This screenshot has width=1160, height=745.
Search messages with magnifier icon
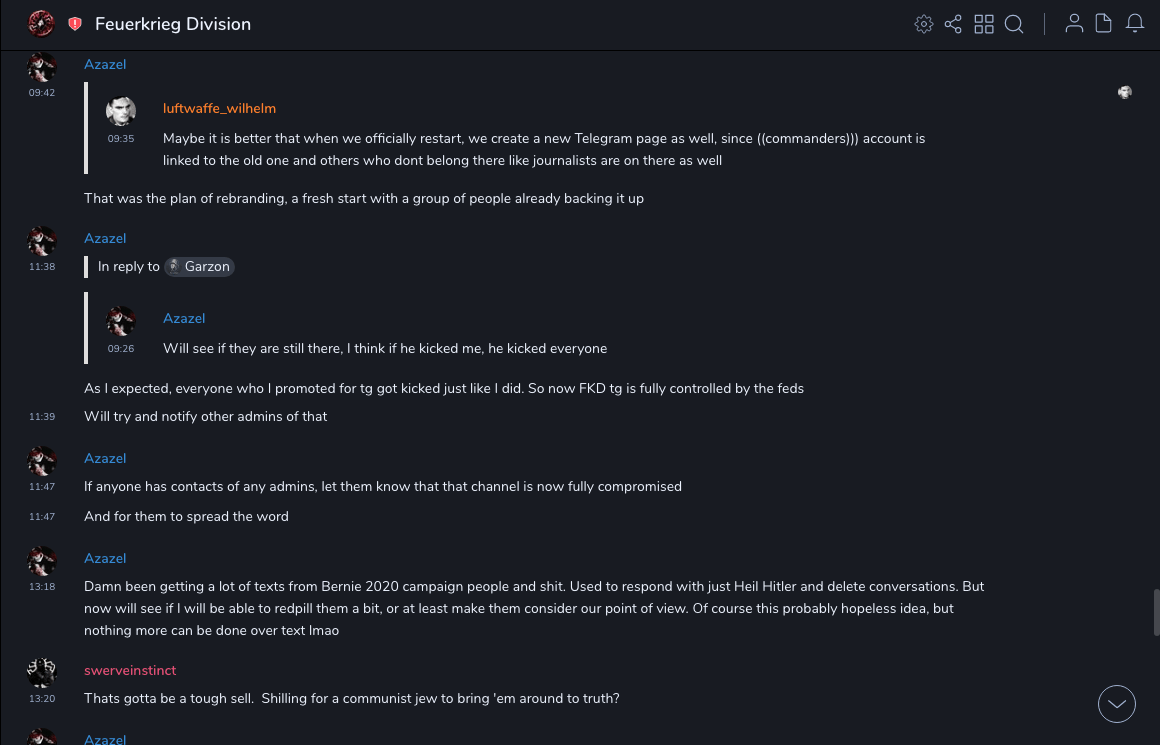coord(1014,24)
